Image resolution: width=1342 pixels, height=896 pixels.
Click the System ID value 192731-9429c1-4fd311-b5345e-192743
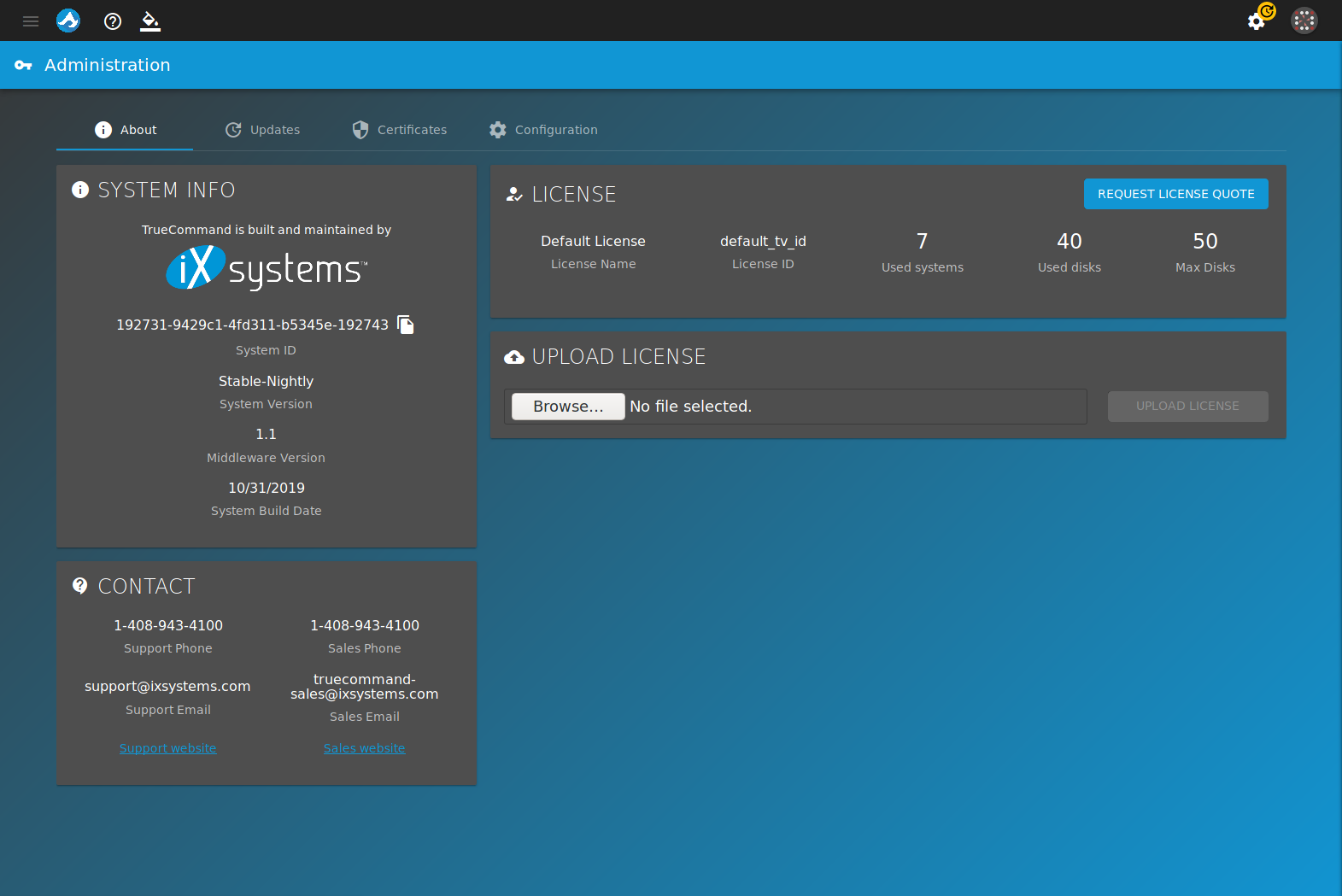[x=252, y=325]
